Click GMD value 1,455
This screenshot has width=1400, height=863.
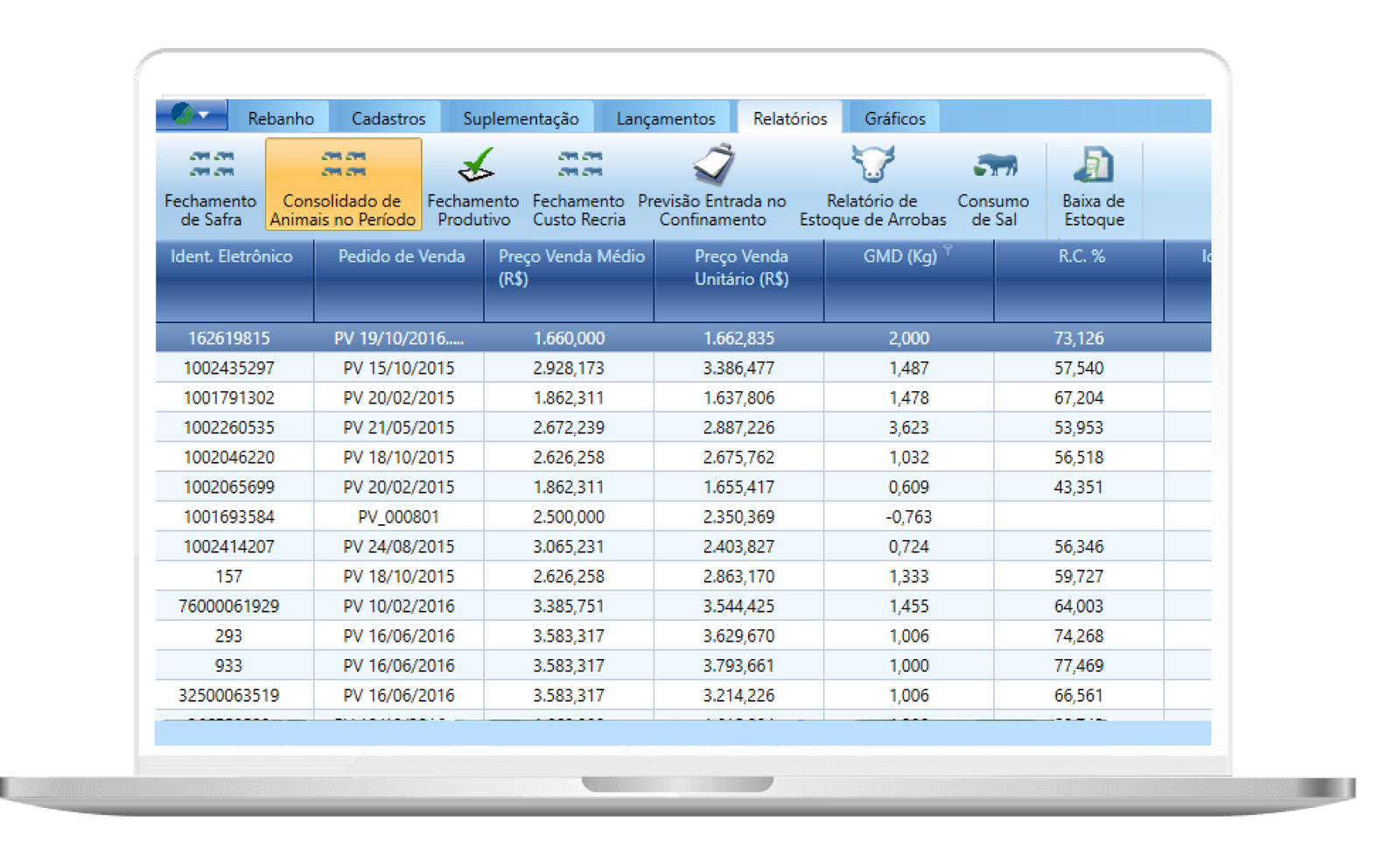coord(908,607)
